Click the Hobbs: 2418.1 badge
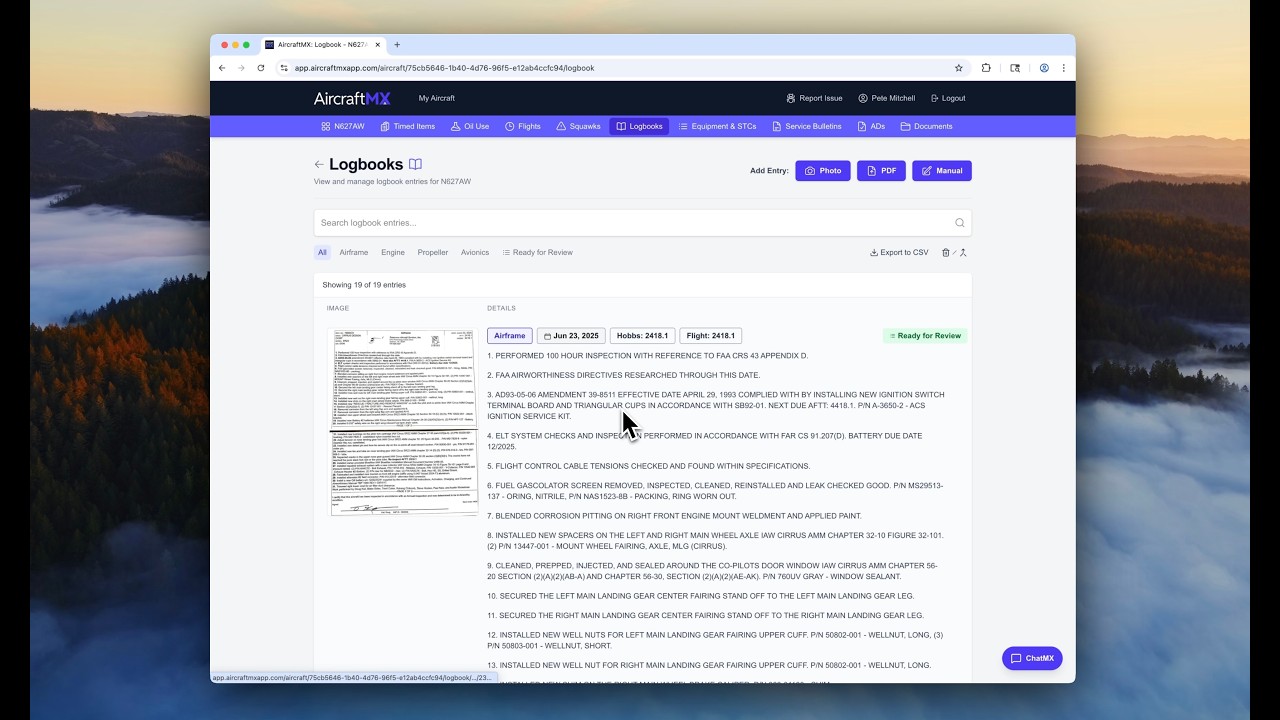The image size is (1280, 720). point(642,336)
